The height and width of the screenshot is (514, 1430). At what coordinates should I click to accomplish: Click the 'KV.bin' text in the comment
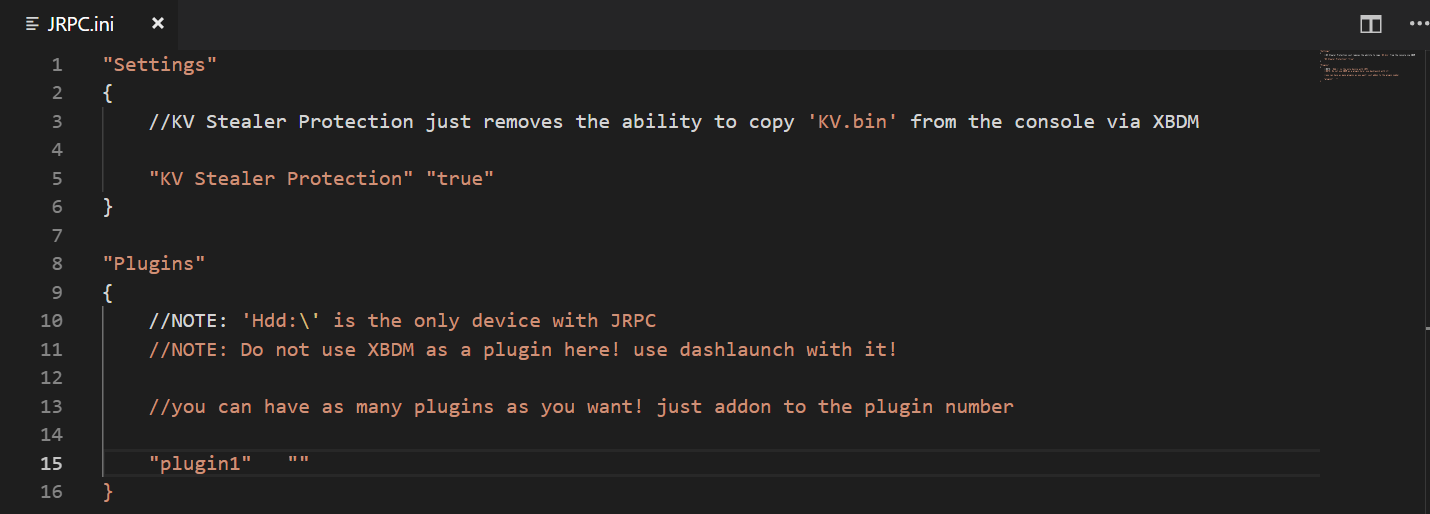(x=853, y=122)
